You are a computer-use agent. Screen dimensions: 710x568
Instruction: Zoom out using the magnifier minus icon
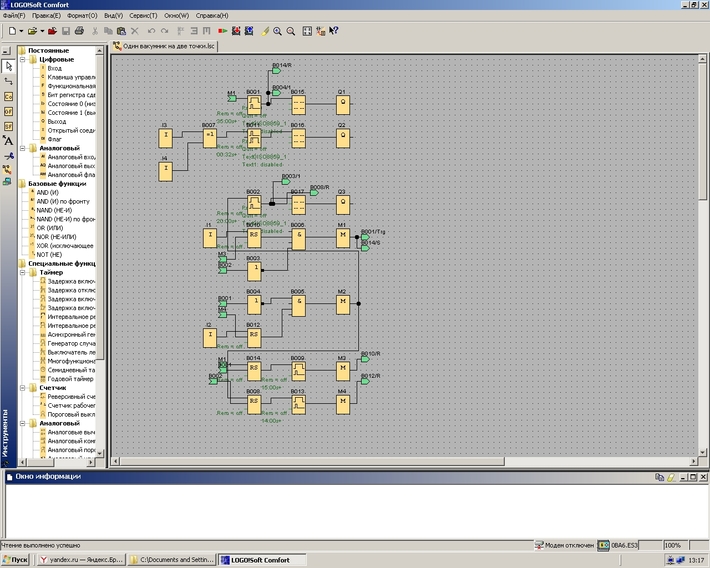pos(291,31)
